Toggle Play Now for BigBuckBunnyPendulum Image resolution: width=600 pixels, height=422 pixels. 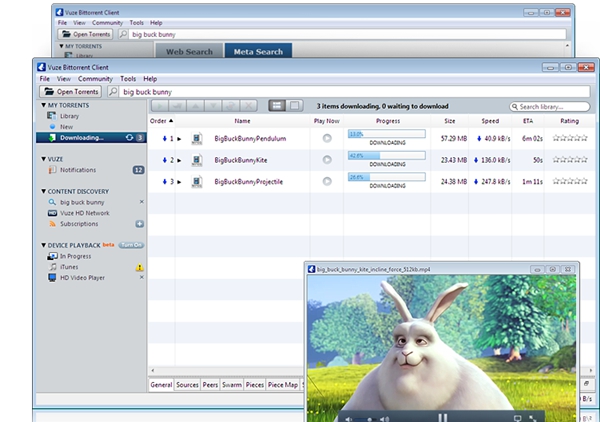point(327,138)
